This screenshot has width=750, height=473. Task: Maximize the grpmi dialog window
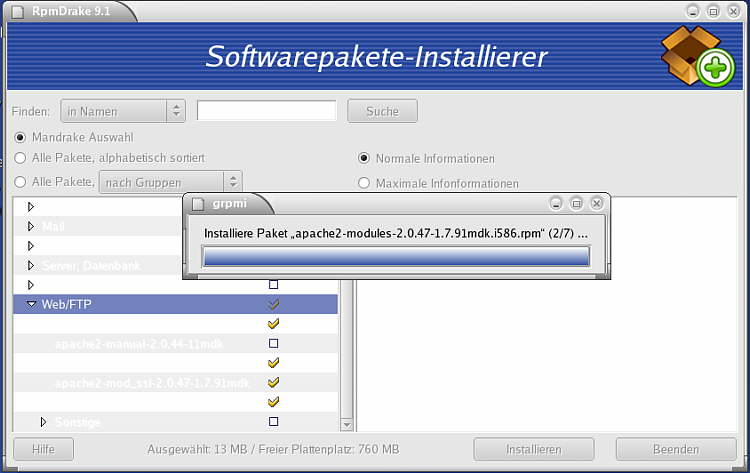(576, 204)
